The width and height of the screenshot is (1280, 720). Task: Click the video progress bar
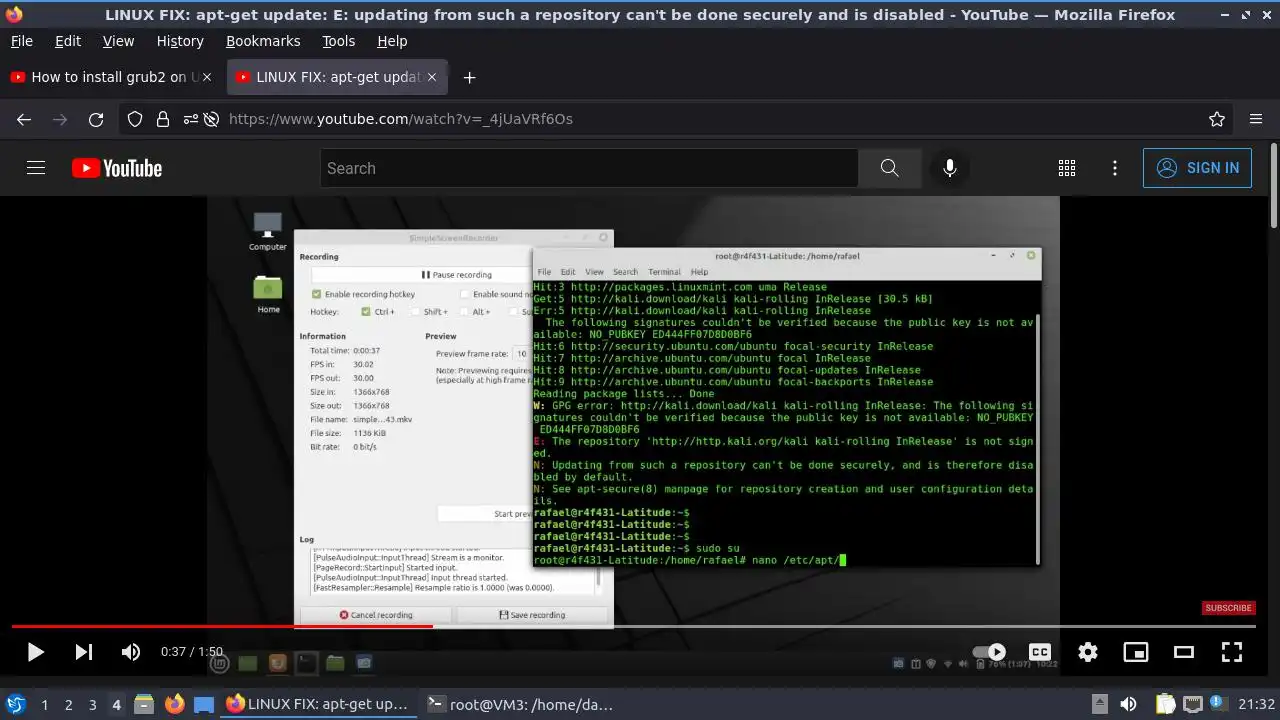(634, 626)
